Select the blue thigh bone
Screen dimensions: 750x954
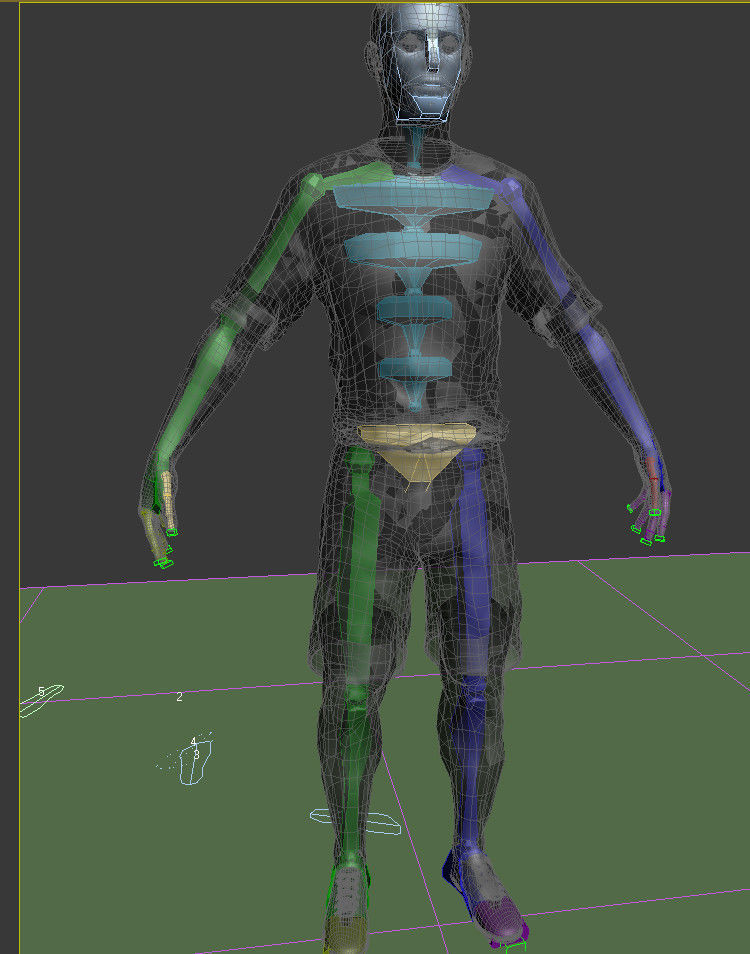[x=474, y=560]
